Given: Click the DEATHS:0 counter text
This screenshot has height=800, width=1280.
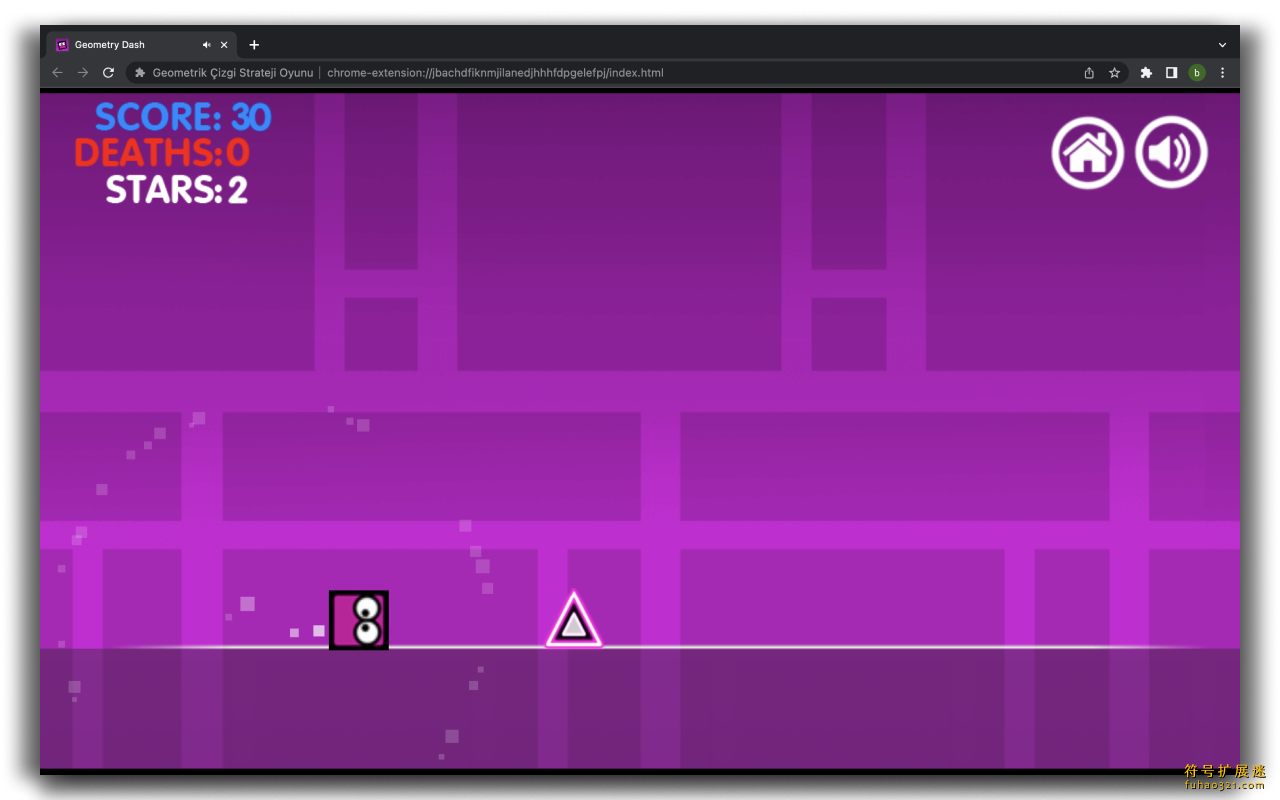Looking at the screenshot, I should 162,153.
